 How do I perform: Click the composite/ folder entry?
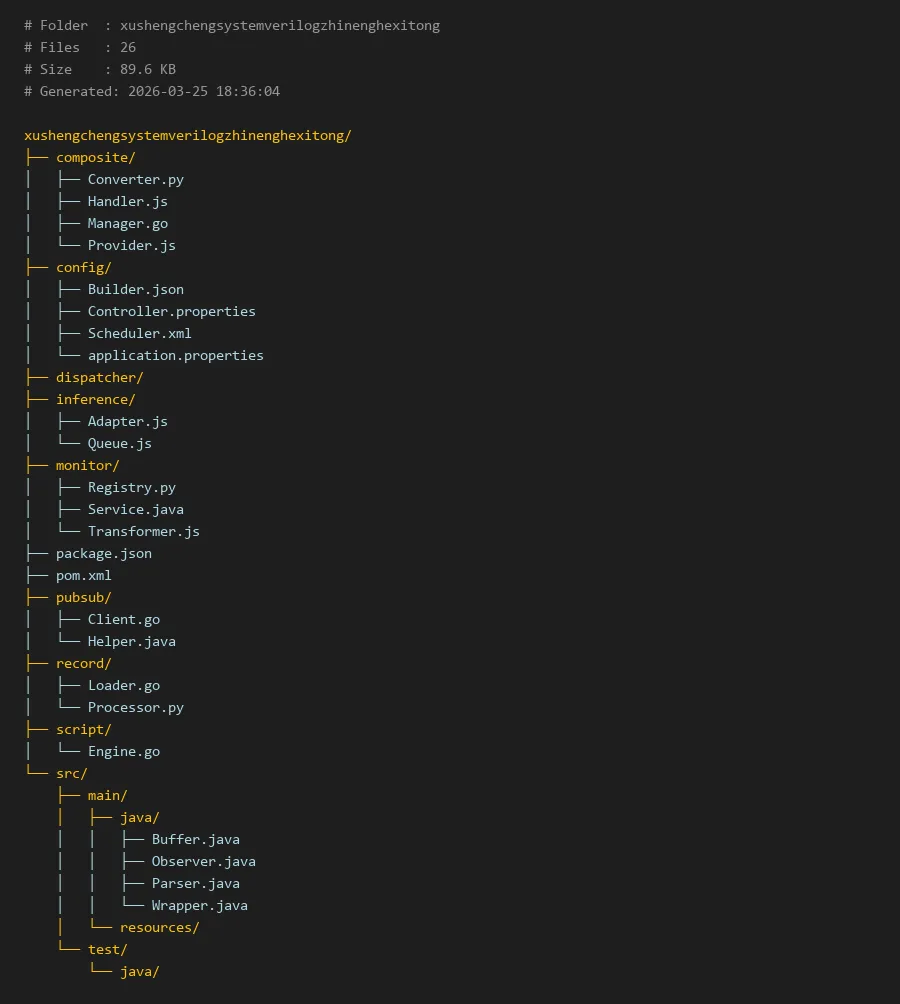(x=95, y=157)
